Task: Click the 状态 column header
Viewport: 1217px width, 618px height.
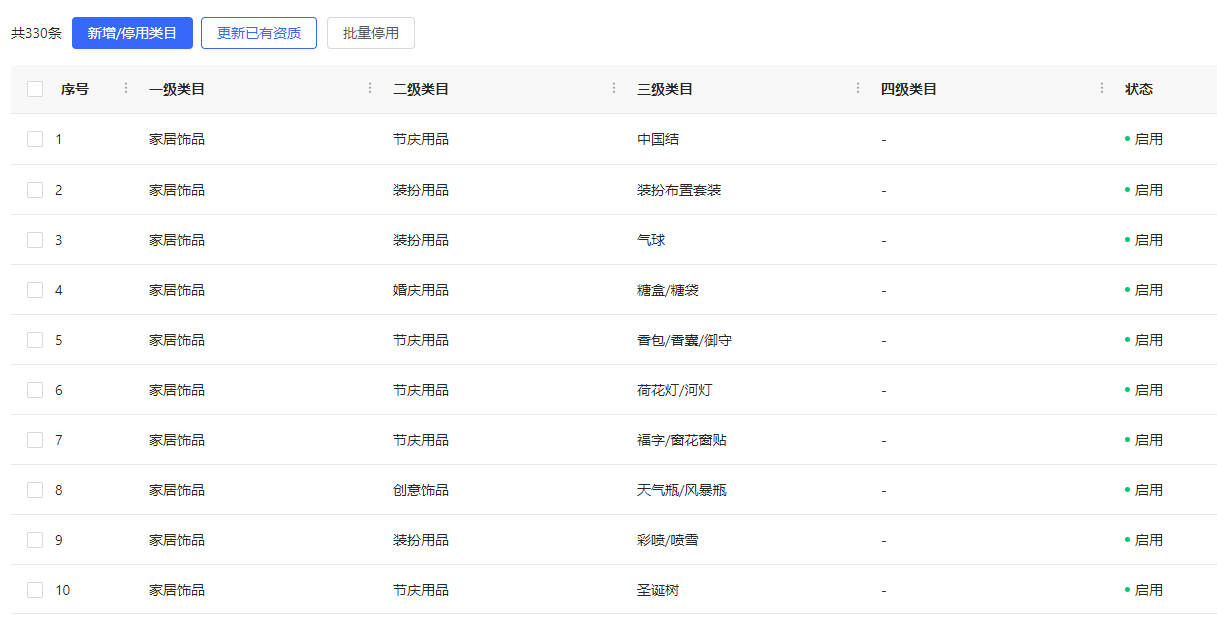Action: click(1139, 89)
